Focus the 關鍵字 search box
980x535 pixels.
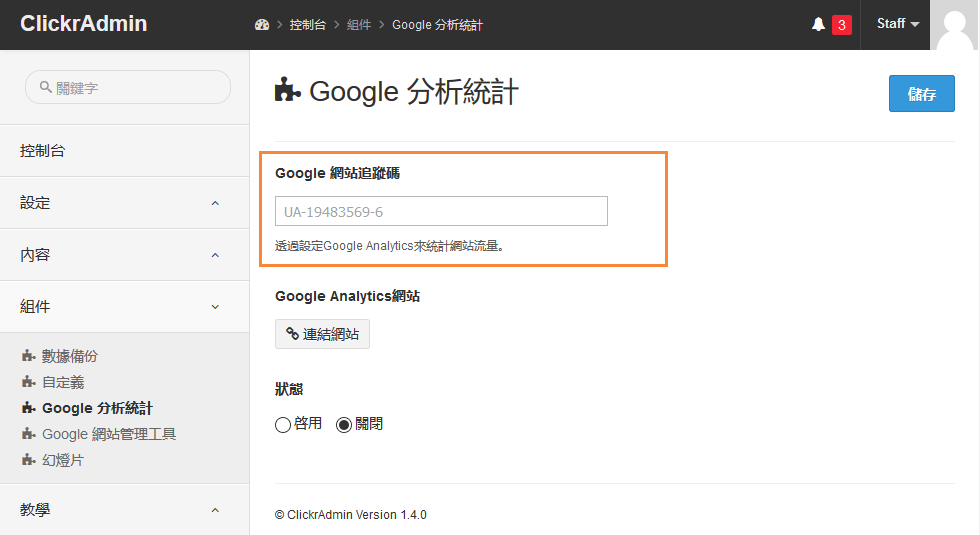click(128, 87)
